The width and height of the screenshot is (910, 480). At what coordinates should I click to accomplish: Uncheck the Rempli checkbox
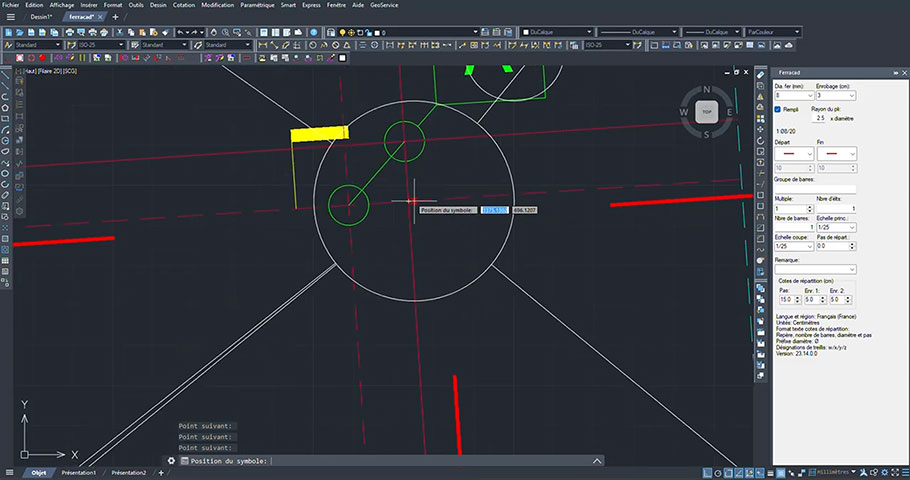tap(778, 109)
